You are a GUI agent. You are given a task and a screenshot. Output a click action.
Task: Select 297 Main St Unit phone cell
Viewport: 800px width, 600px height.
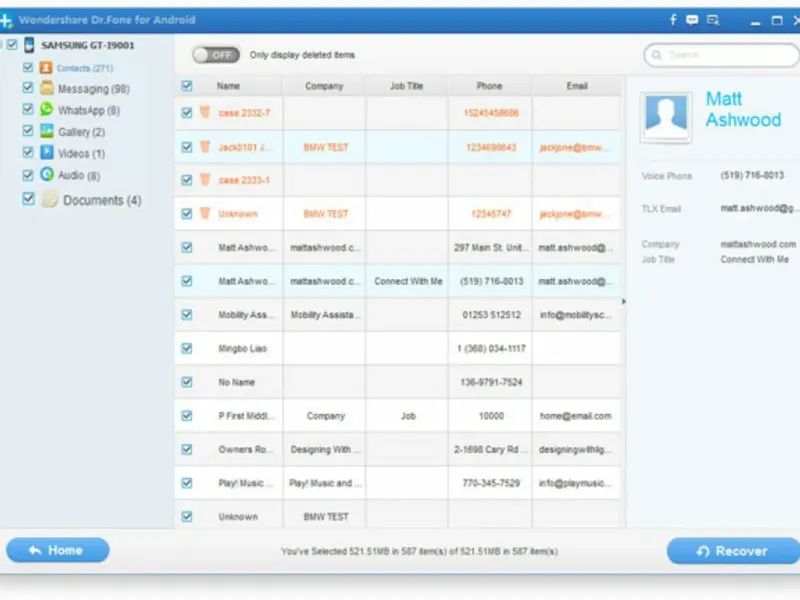[x=489, y=247]
